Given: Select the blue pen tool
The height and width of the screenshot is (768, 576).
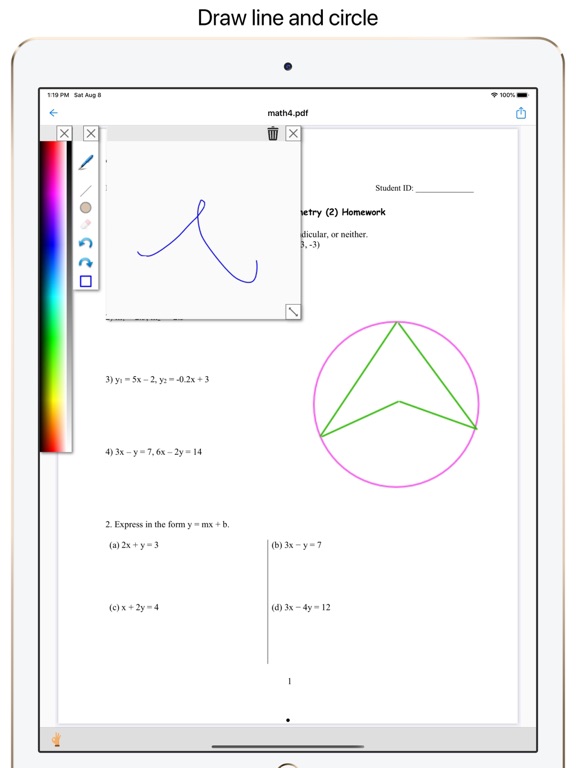Looking at the screenshot, I should pyautogui.click(x=86, y=163).
